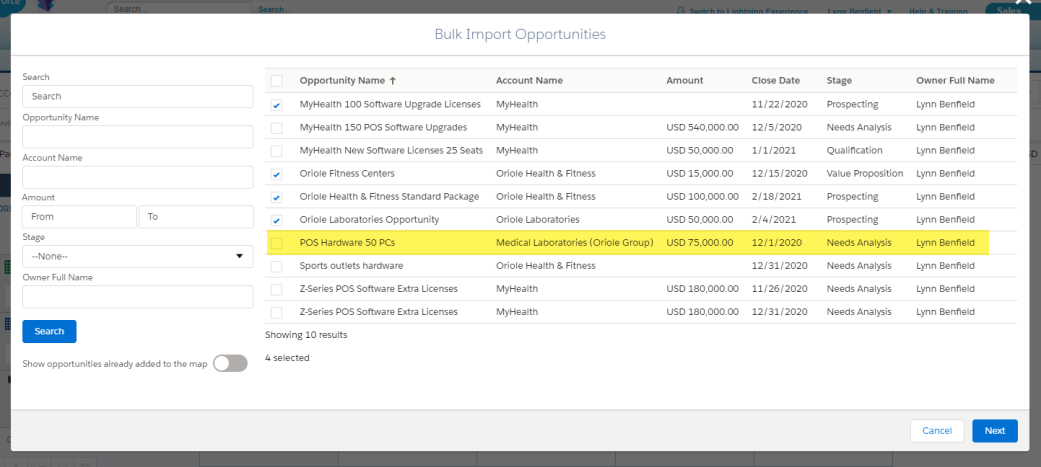Click the Oriole Laboratories account name cell

[537, 219]
